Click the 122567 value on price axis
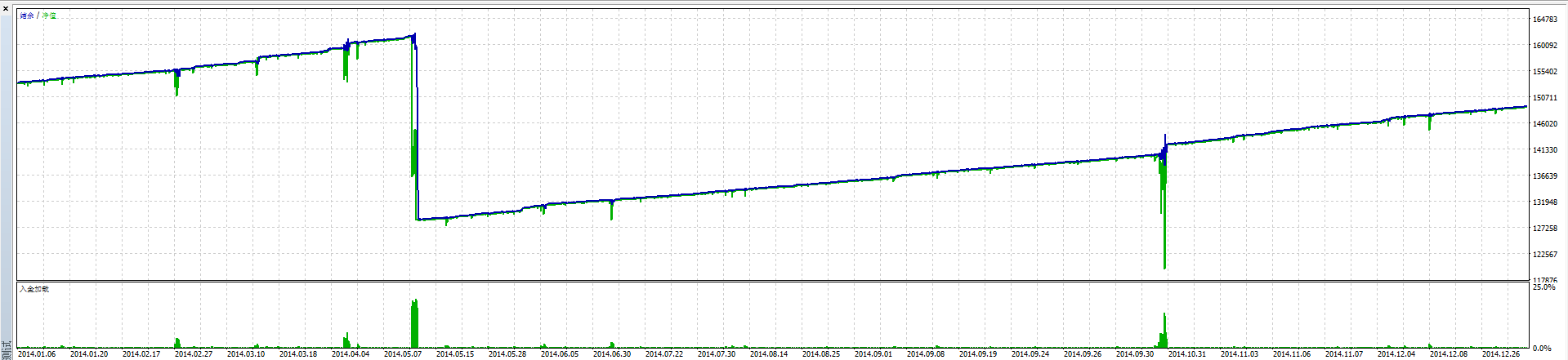Screen dimensions: 1568x360 pos(1544,255)
